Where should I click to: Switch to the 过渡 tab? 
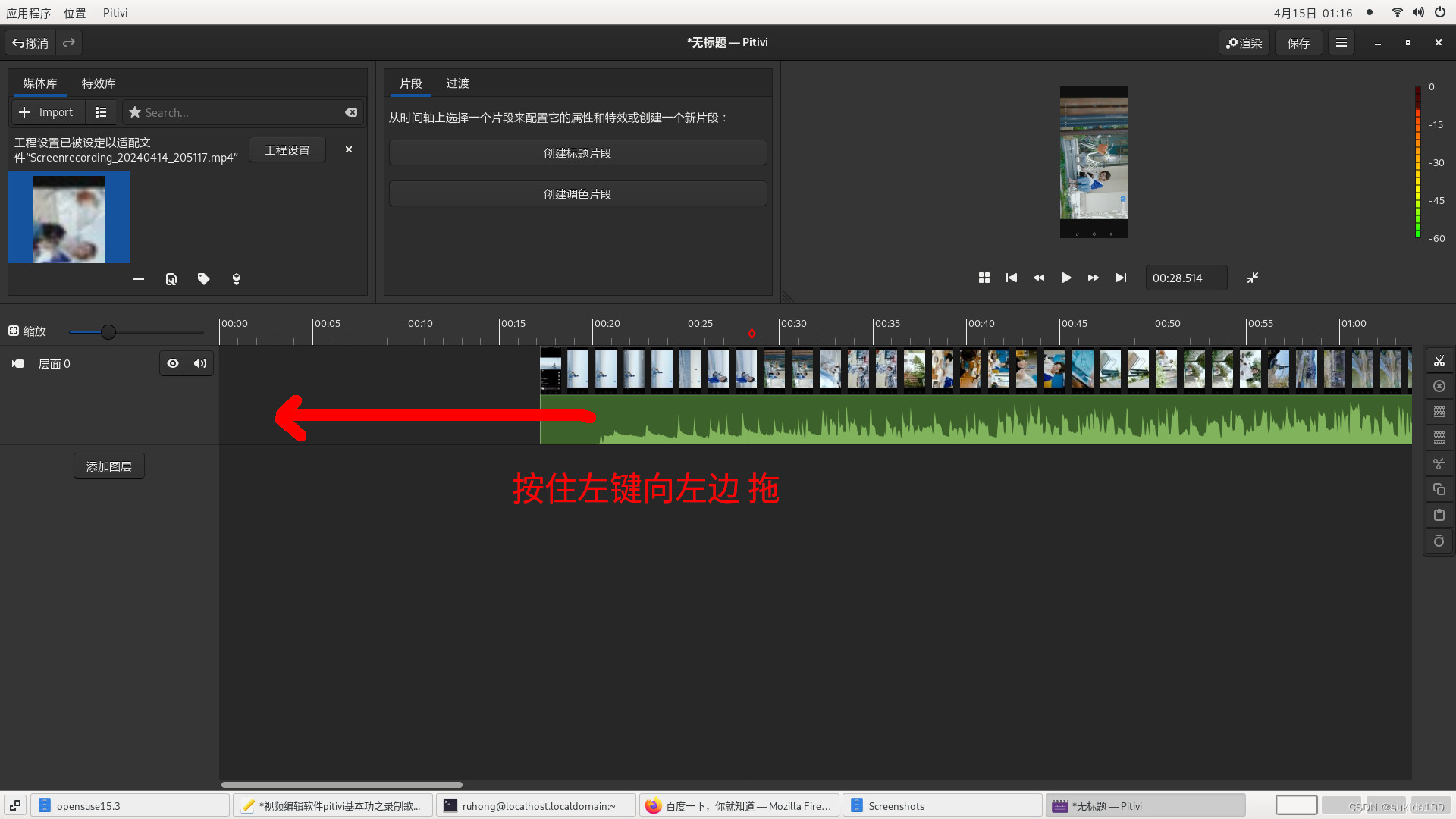click(457, 83)
